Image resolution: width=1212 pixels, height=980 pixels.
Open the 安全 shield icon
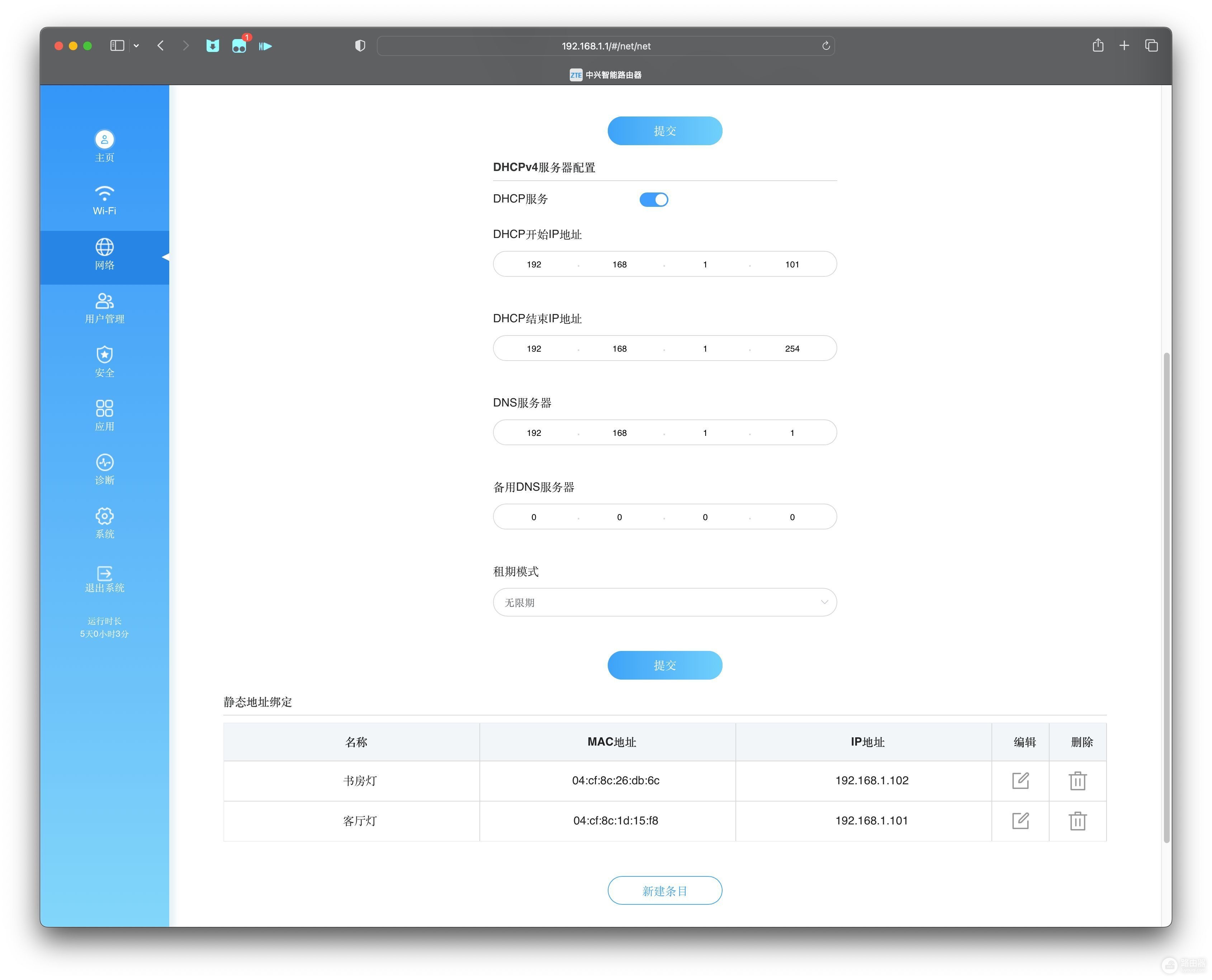(x=104, y=355)
